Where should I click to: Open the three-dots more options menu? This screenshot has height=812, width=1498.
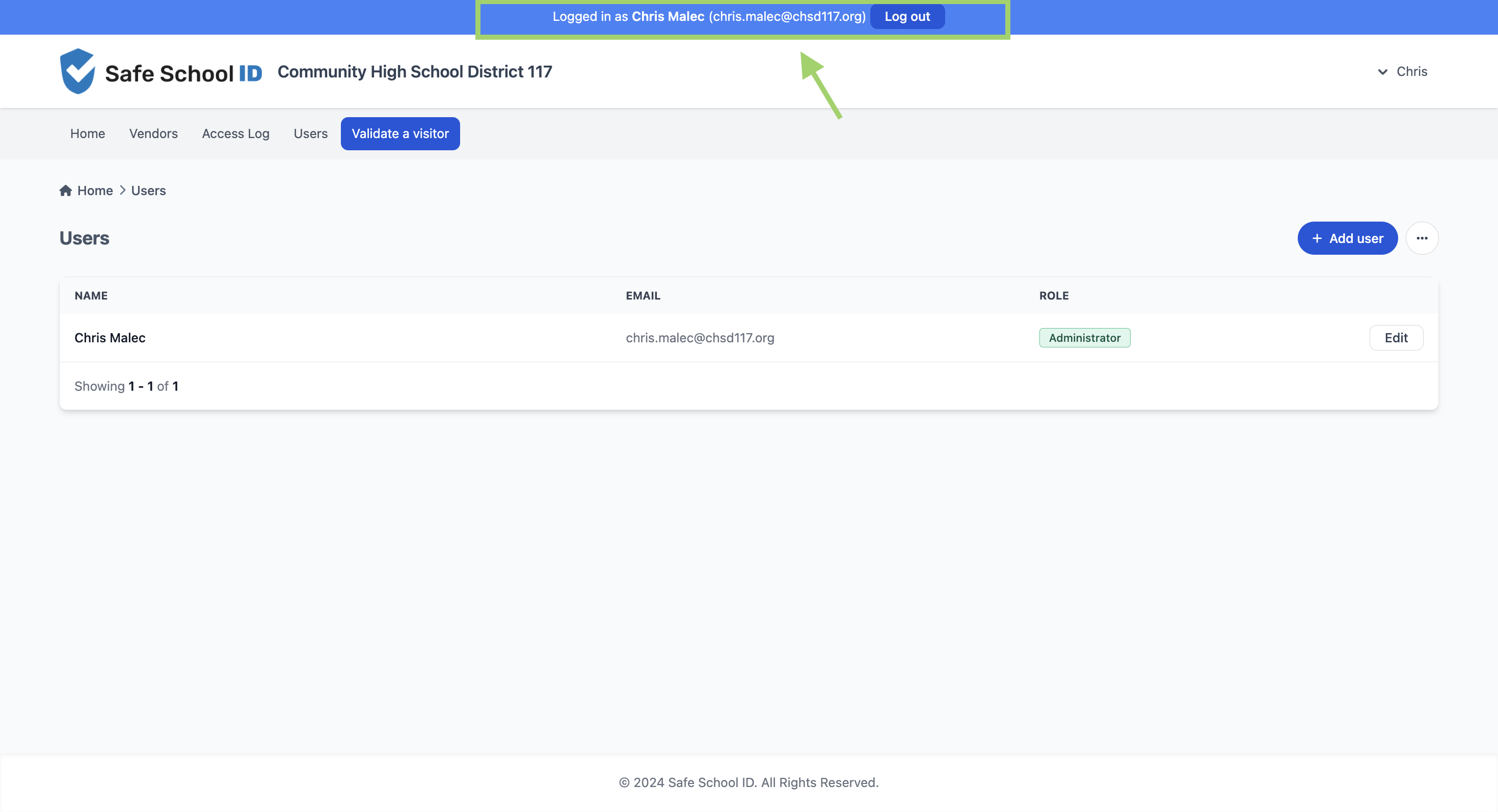(1422, 238)
